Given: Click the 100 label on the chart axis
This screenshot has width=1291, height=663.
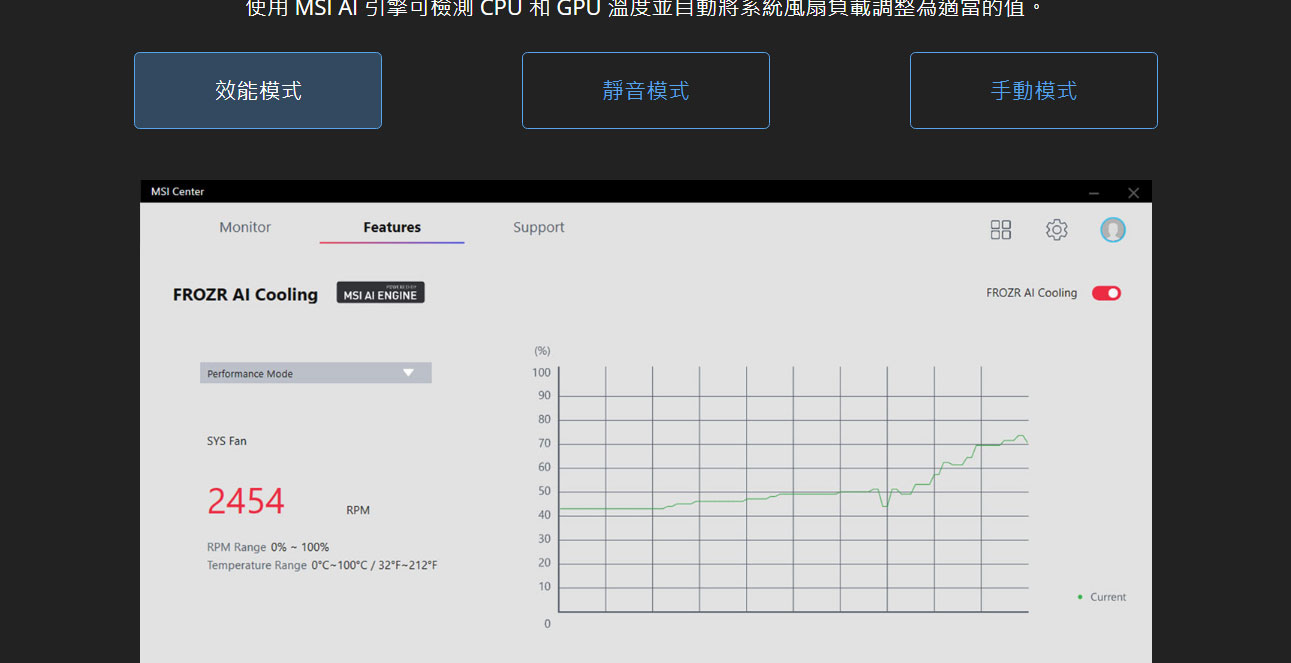Looking at the screenshot, I should point(541,373).
